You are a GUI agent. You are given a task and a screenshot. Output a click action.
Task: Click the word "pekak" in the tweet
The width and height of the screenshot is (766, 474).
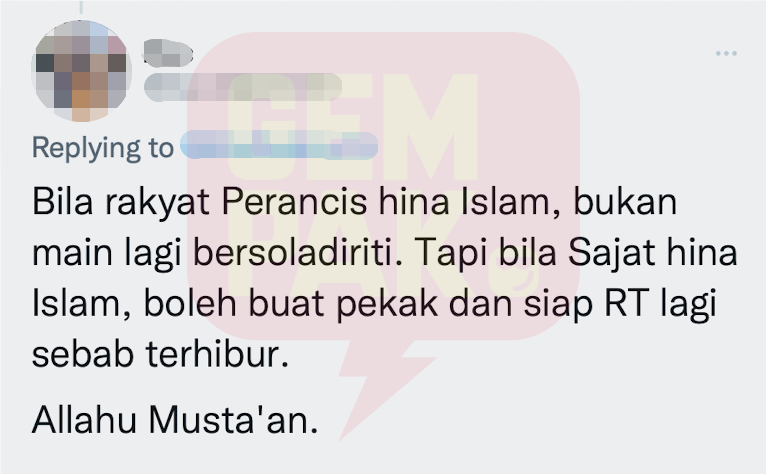(387, 305)
